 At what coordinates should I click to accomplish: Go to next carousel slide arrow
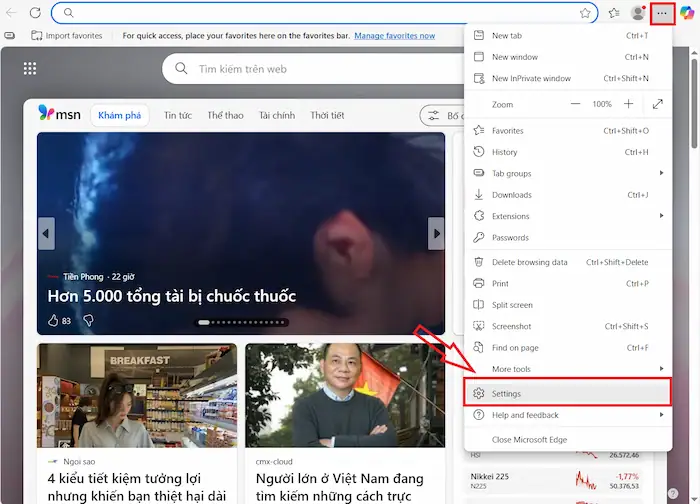coord(435,235)
